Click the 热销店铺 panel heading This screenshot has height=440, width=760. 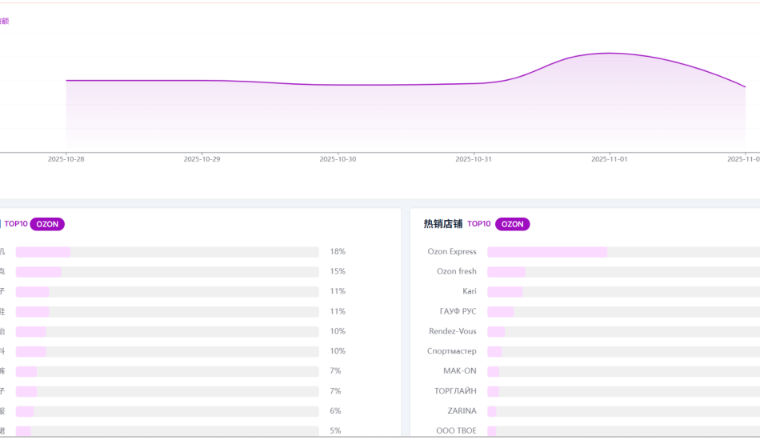pos(442,224)
